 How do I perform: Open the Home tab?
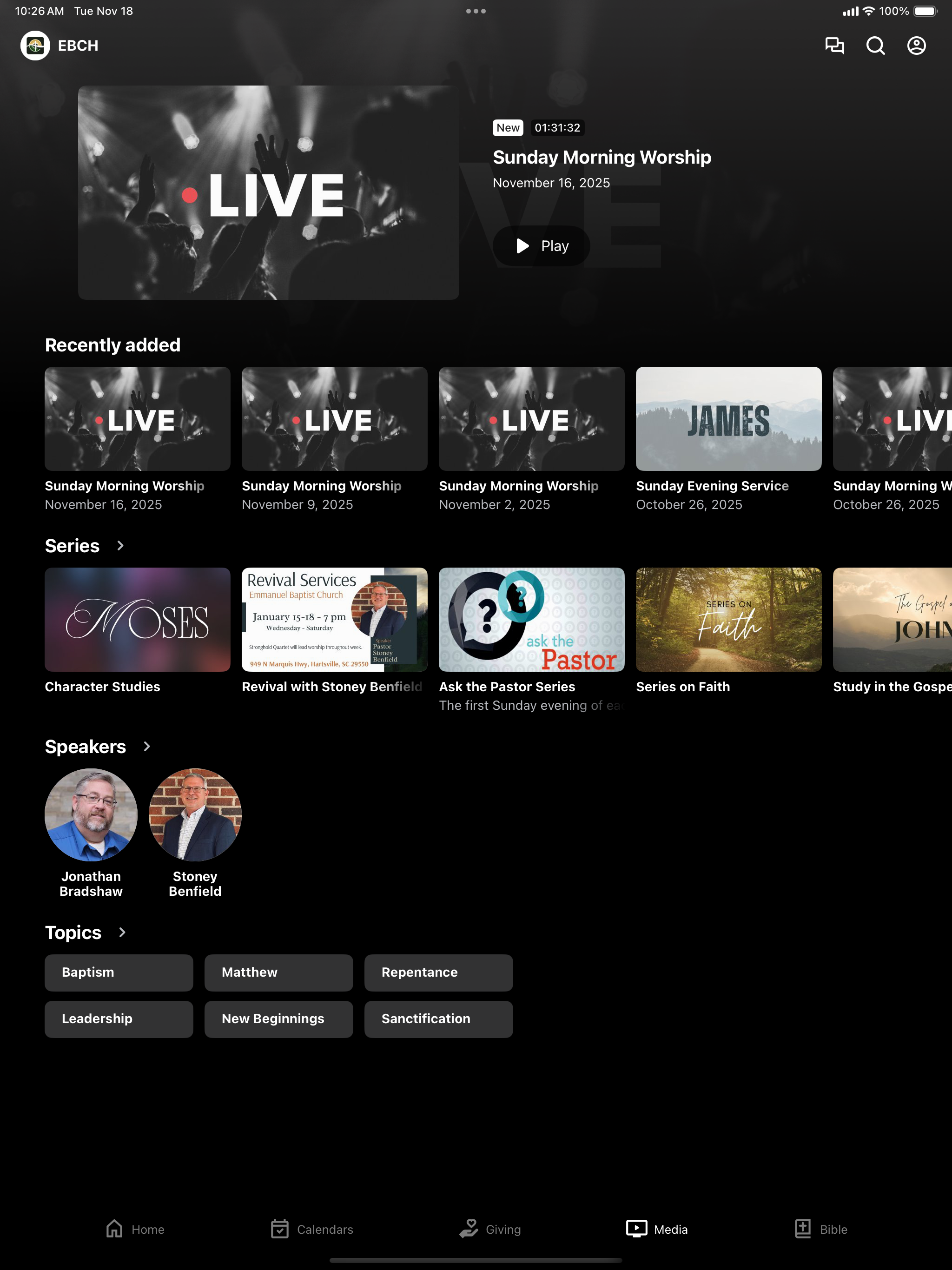pos(135,1229)
